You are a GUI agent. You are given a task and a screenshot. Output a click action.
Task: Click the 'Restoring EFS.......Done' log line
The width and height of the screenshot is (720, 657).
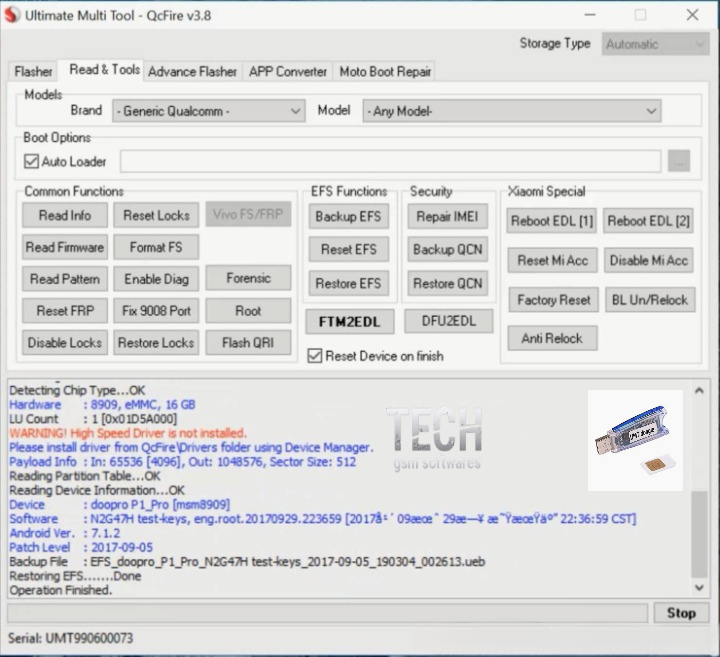coord(75,576)
